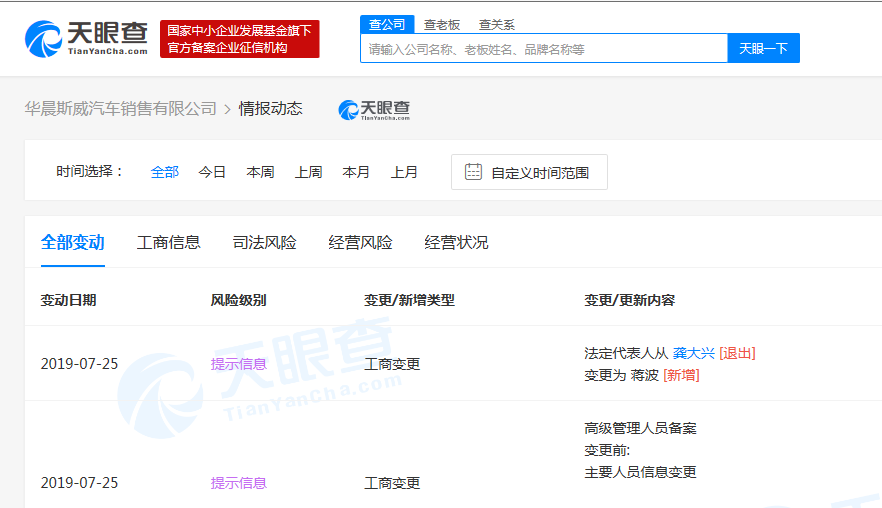Image resolution: width=882 pixels, height=508 pixels.
Task: Click the 变更为 蒋波 text
Action: 622,375
